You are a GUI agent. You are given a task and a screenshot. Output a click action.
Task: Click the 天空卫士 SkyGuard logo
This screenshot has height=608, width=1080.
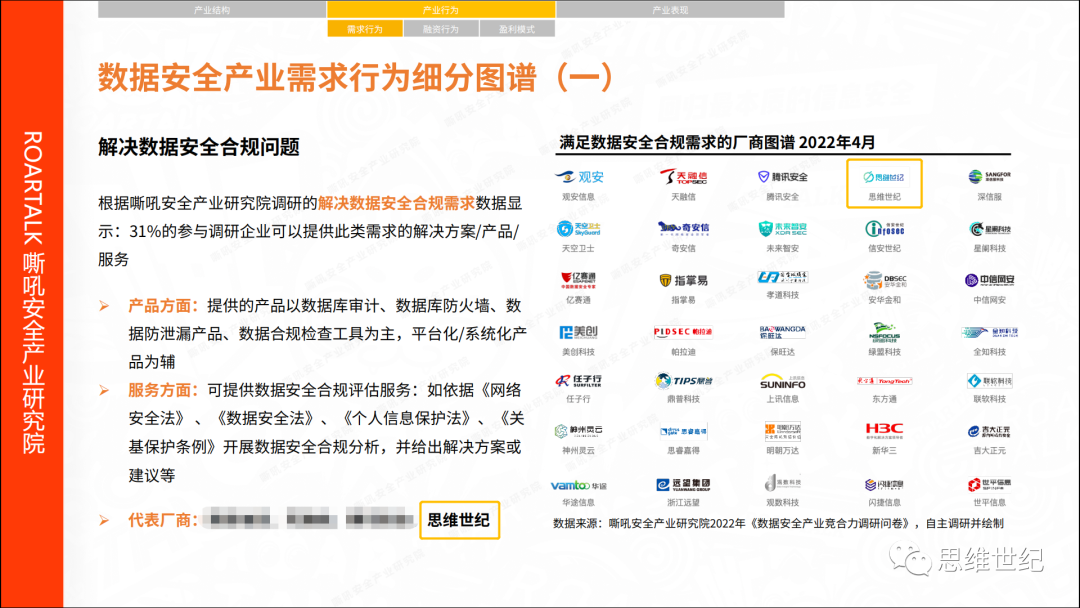[579, 229]
